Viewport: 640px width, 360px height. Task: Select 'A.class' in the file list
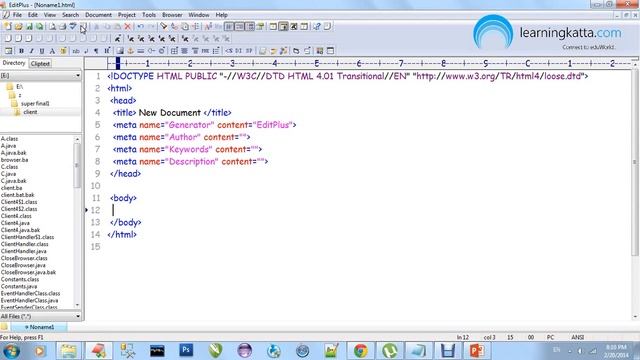tap(9, 139)
